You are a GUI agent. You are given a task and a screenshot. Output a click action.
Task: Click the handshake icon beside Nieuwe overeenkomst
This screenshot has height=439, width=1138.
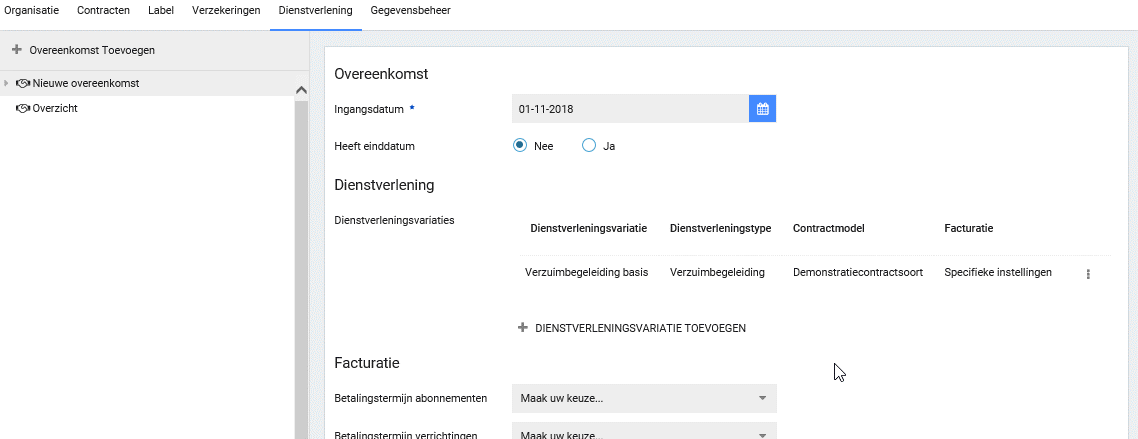[22, 84]
